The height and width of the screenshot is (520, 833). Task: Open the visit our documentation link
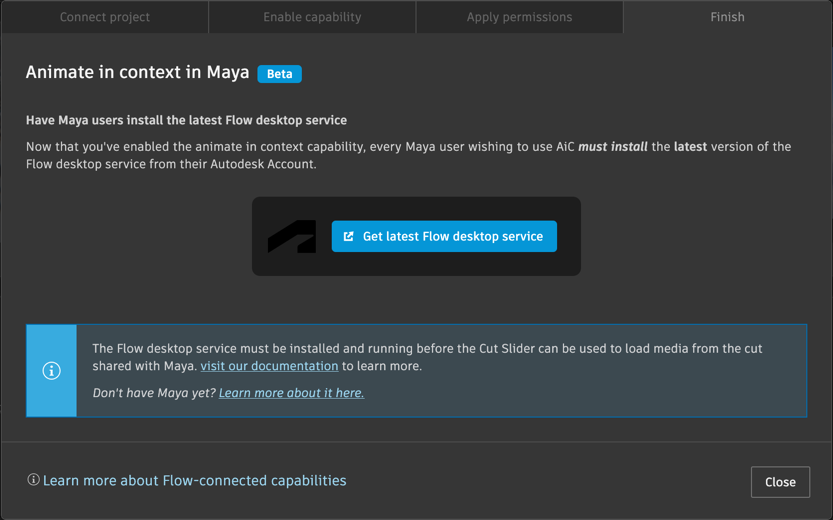pos(269,366)
